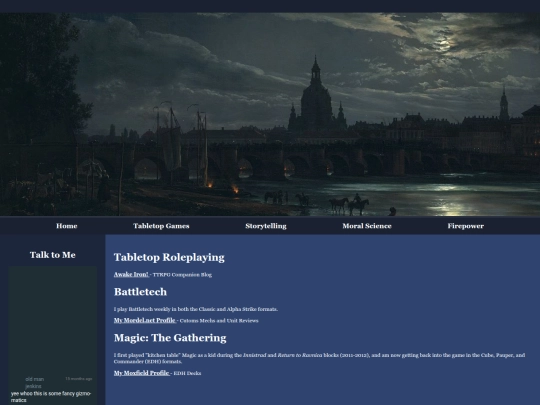Open the Firepower page
Screen dimensions: 540x405
click(466, 226)
